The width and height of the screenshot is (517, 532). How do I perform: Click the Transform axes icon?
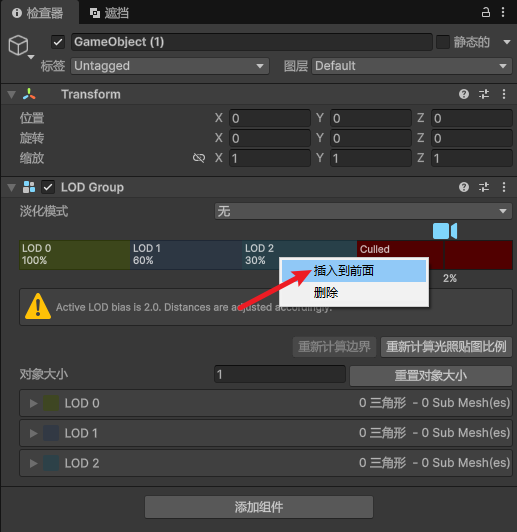click(x=29, y=94)
